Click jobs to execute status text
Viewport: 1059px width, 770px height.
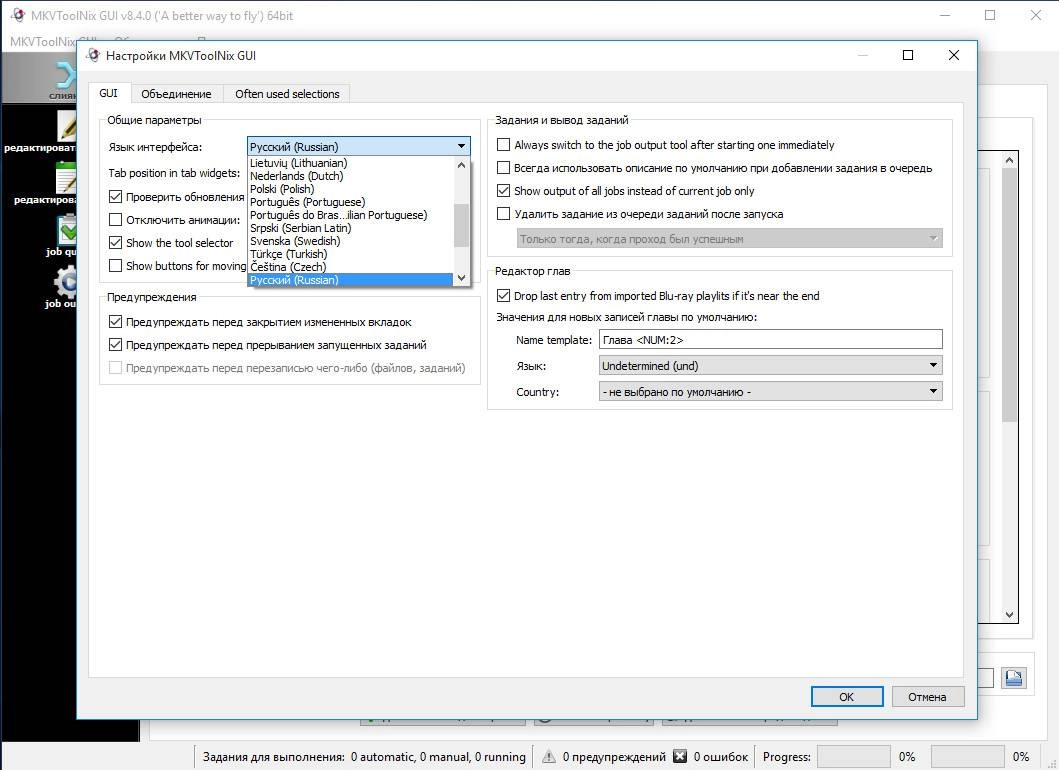[364, 757]
